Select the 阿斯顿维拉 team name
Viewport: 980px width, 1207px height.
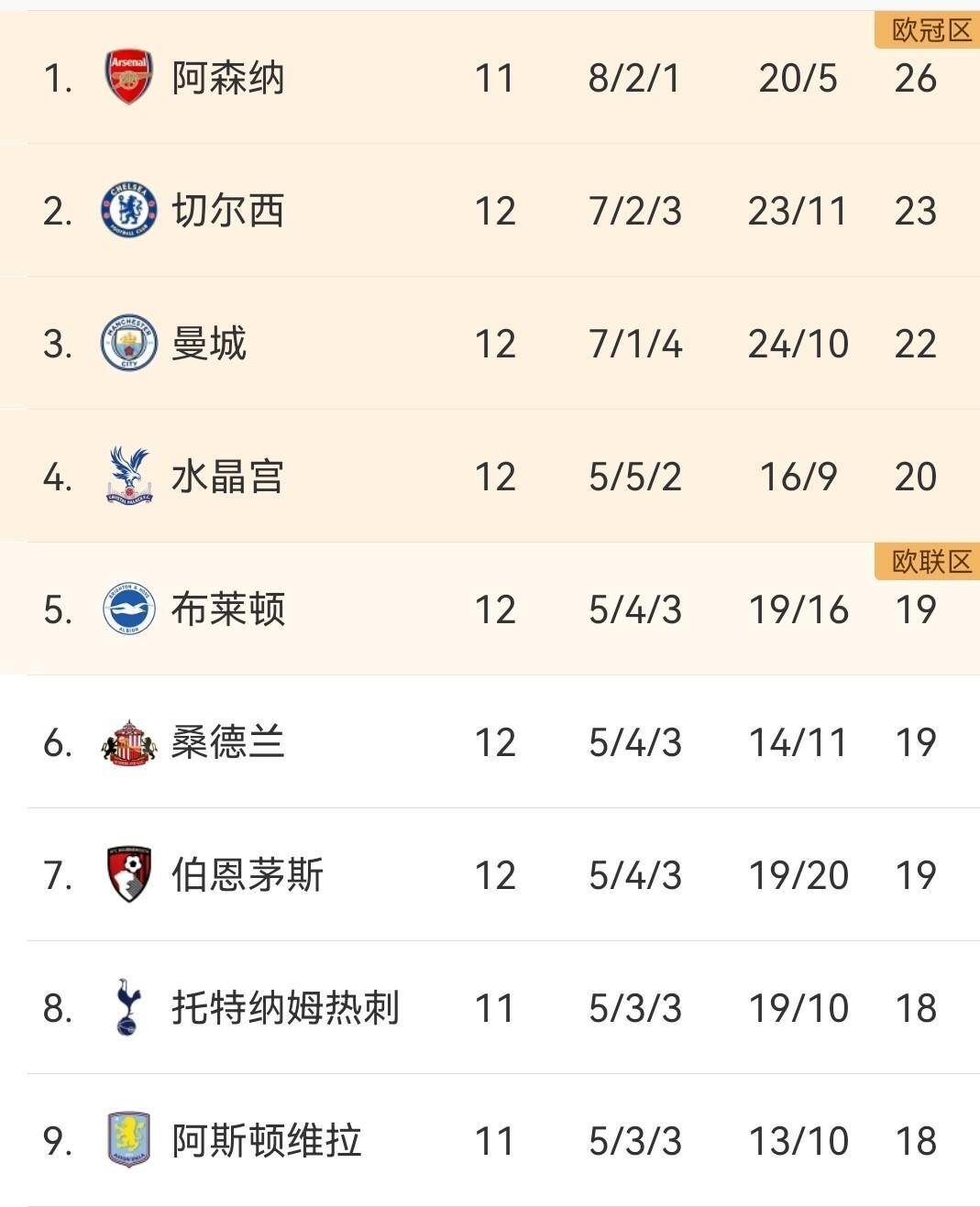click(x=267, y=1141)
